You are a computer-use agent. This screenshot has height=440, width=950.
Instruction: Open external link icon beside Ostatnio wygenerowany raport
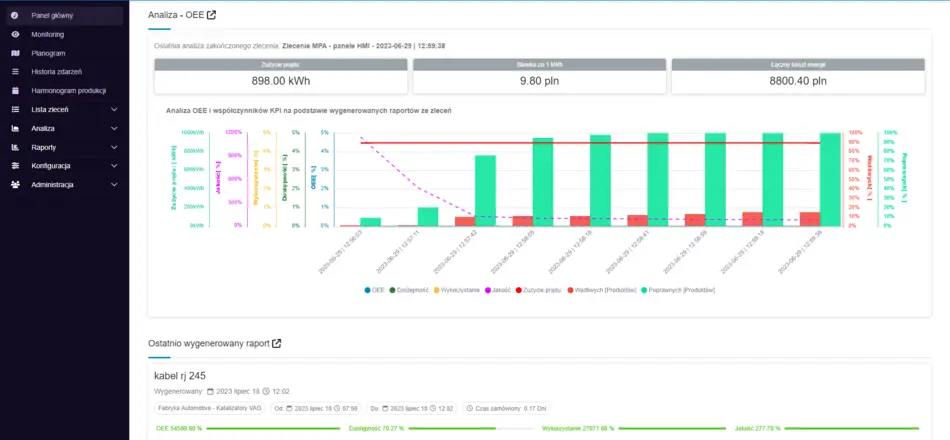(277, 344)
